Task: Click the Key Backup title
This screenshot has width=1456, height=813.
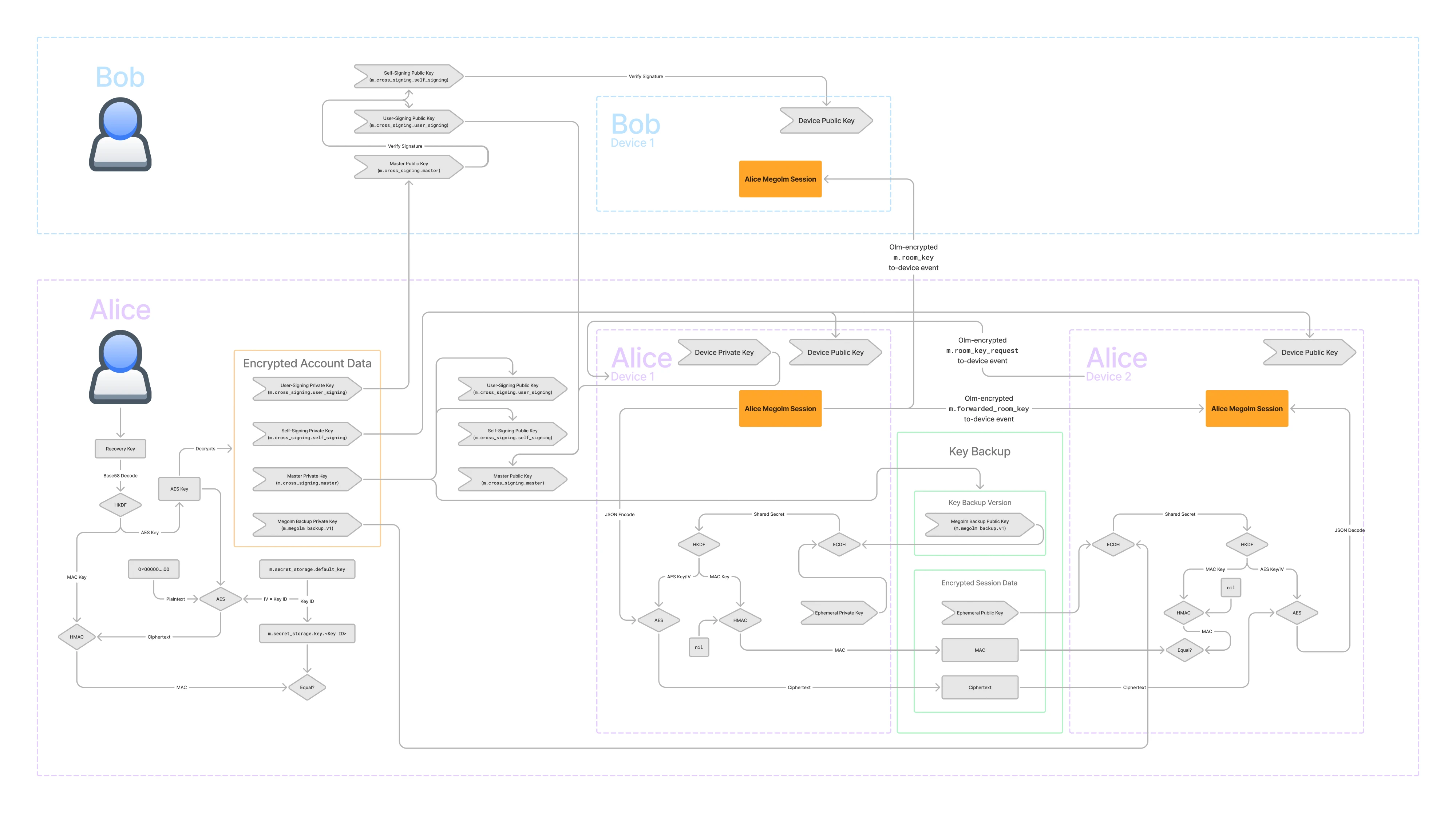Action: 980,451
